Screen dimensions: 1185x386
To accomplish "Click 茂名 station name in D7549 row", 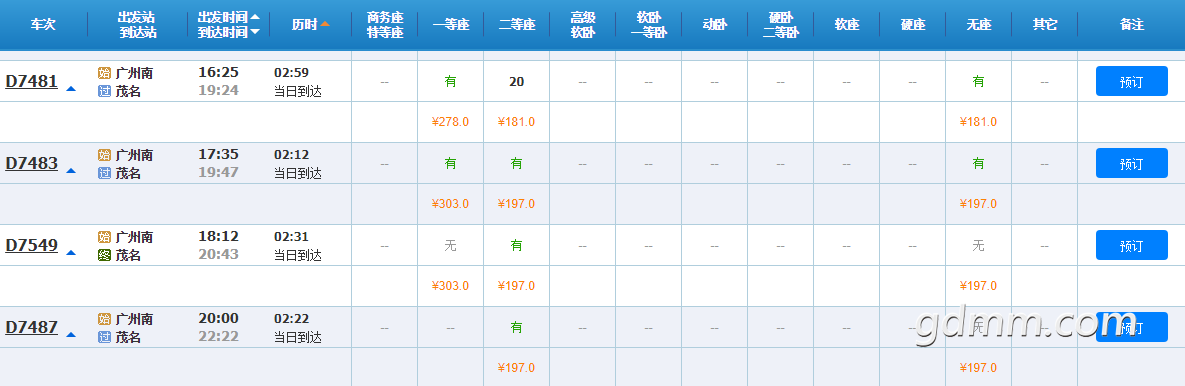I will coord(128,255).
